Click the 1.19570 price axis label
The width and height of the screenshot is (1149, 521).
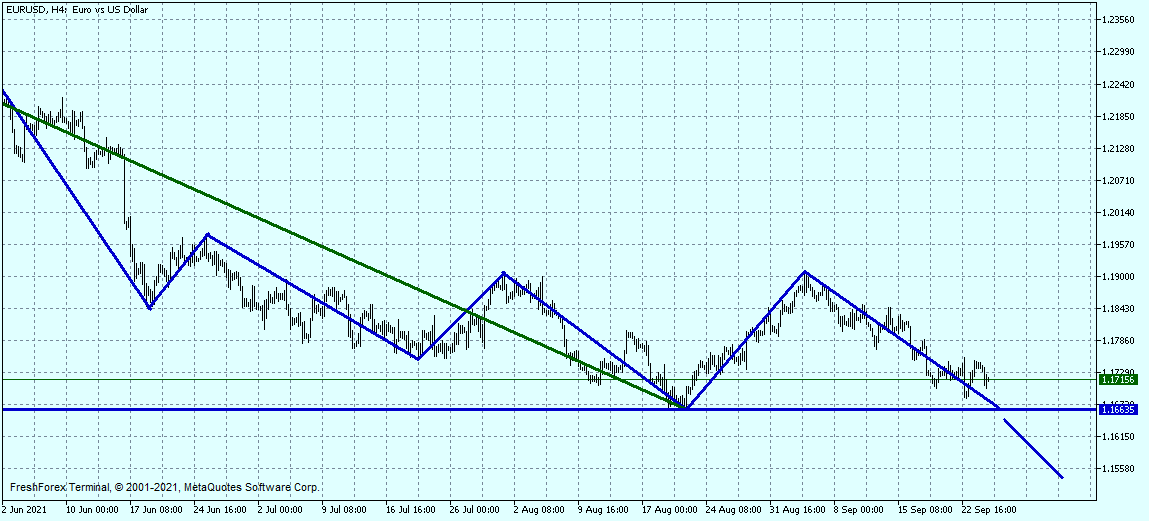1118,245
